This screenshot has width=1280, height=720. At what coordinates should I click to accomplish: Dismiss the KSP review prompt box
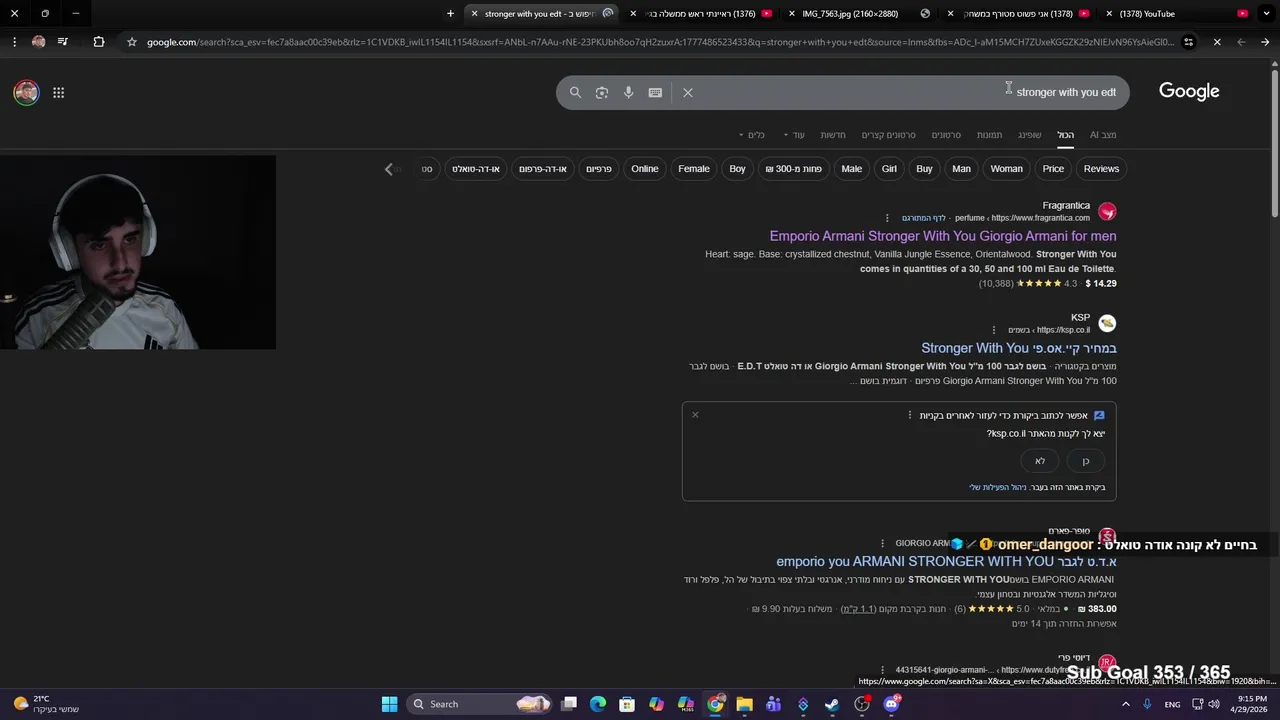pos(695,415)
